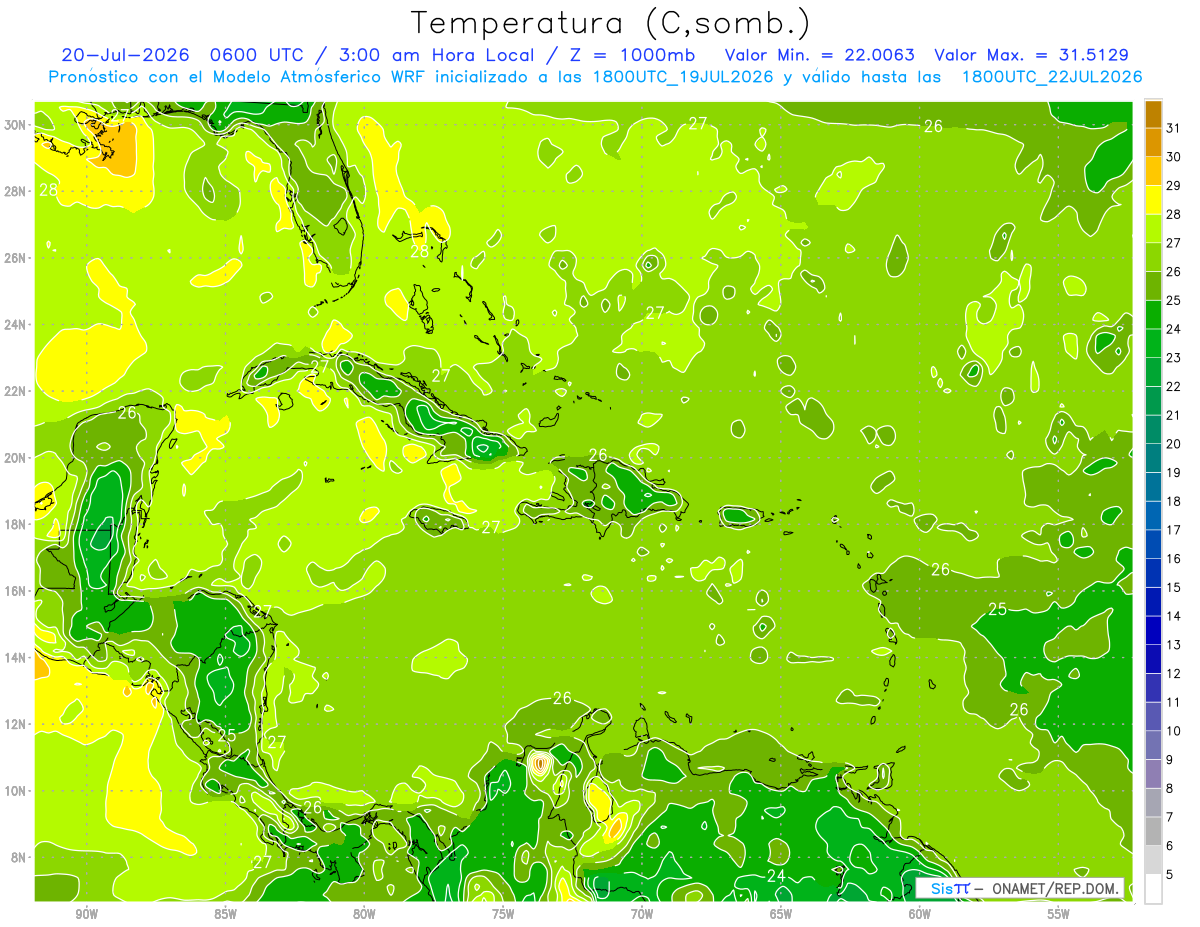The width and height of the screenshot is (1200, 927).
Task: Click the 20N latitude axis label
Action: pos(15,457)
